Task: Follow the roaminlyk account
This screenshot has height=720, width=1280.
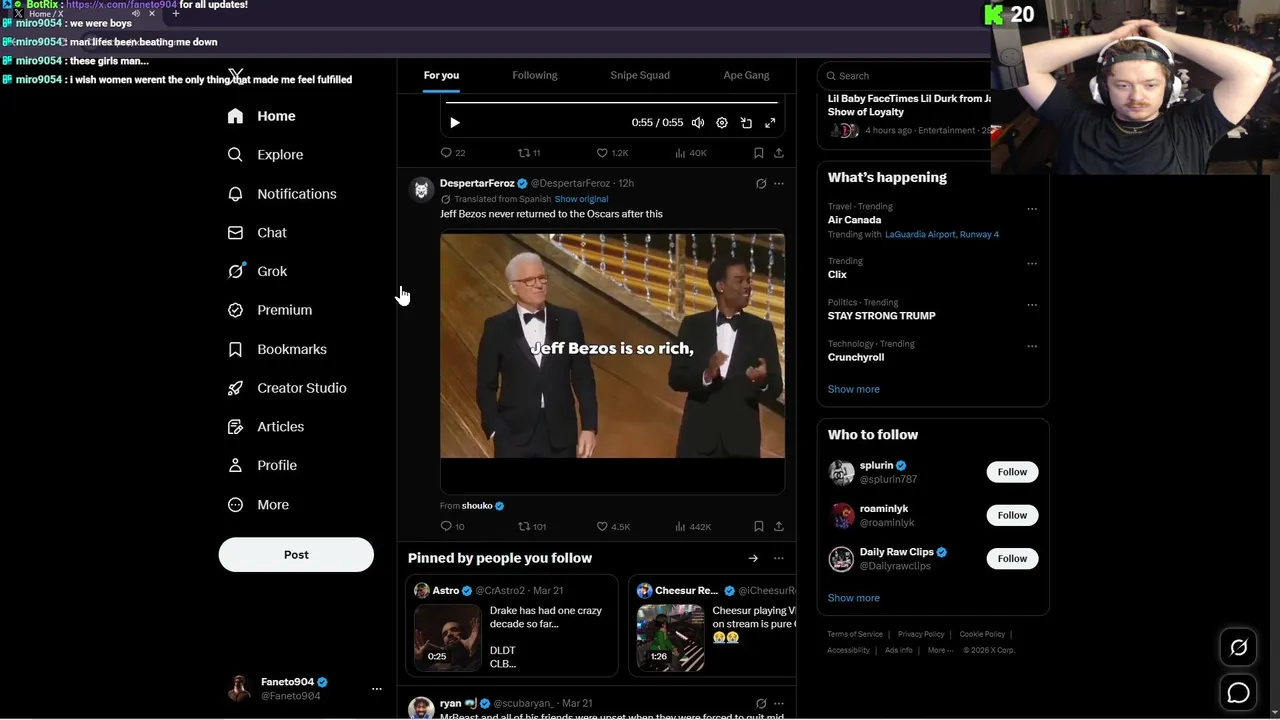Action: point(1012,515)
